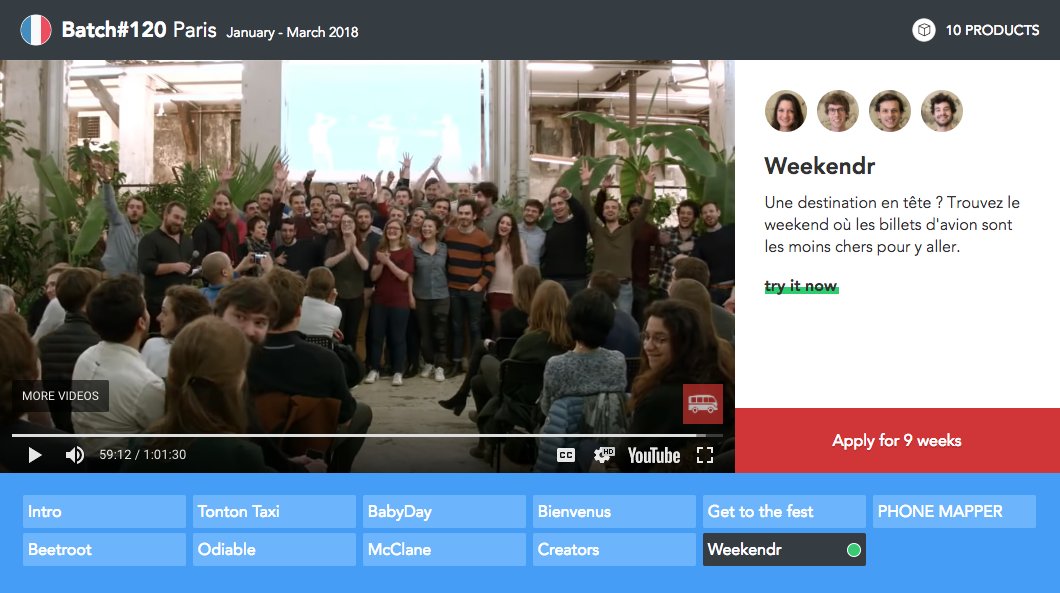Select the Tonton Taxi product

click(x=274, y=511)
